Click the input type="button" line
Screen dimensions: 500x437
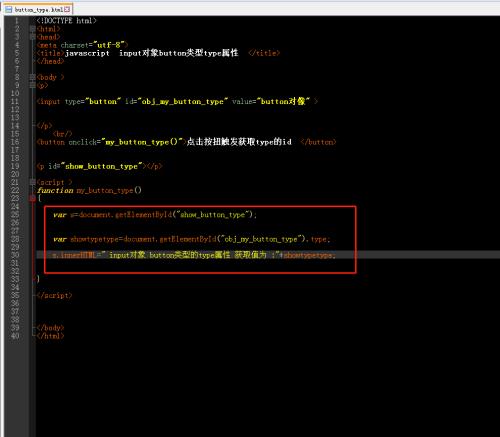coord(177,101)
